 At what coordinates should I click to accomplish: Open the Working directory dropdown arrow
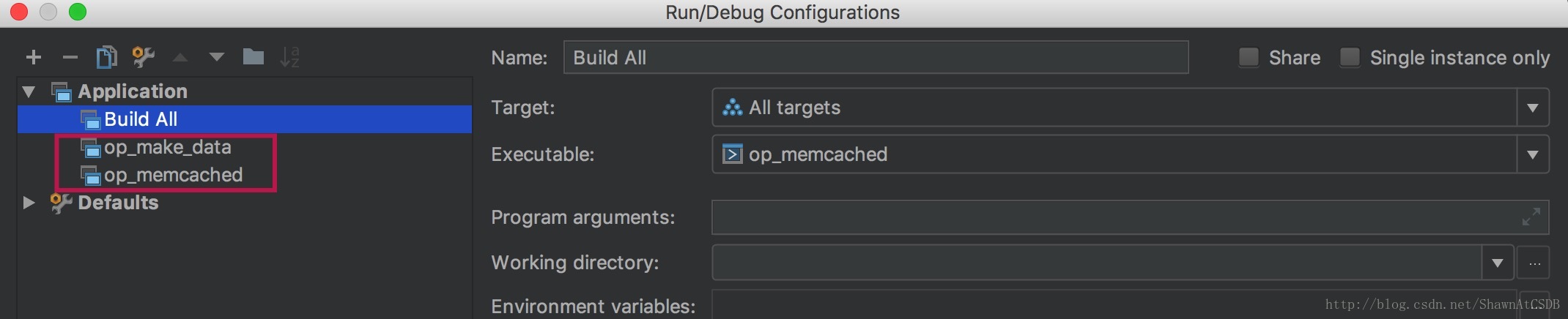(1498, 263)
